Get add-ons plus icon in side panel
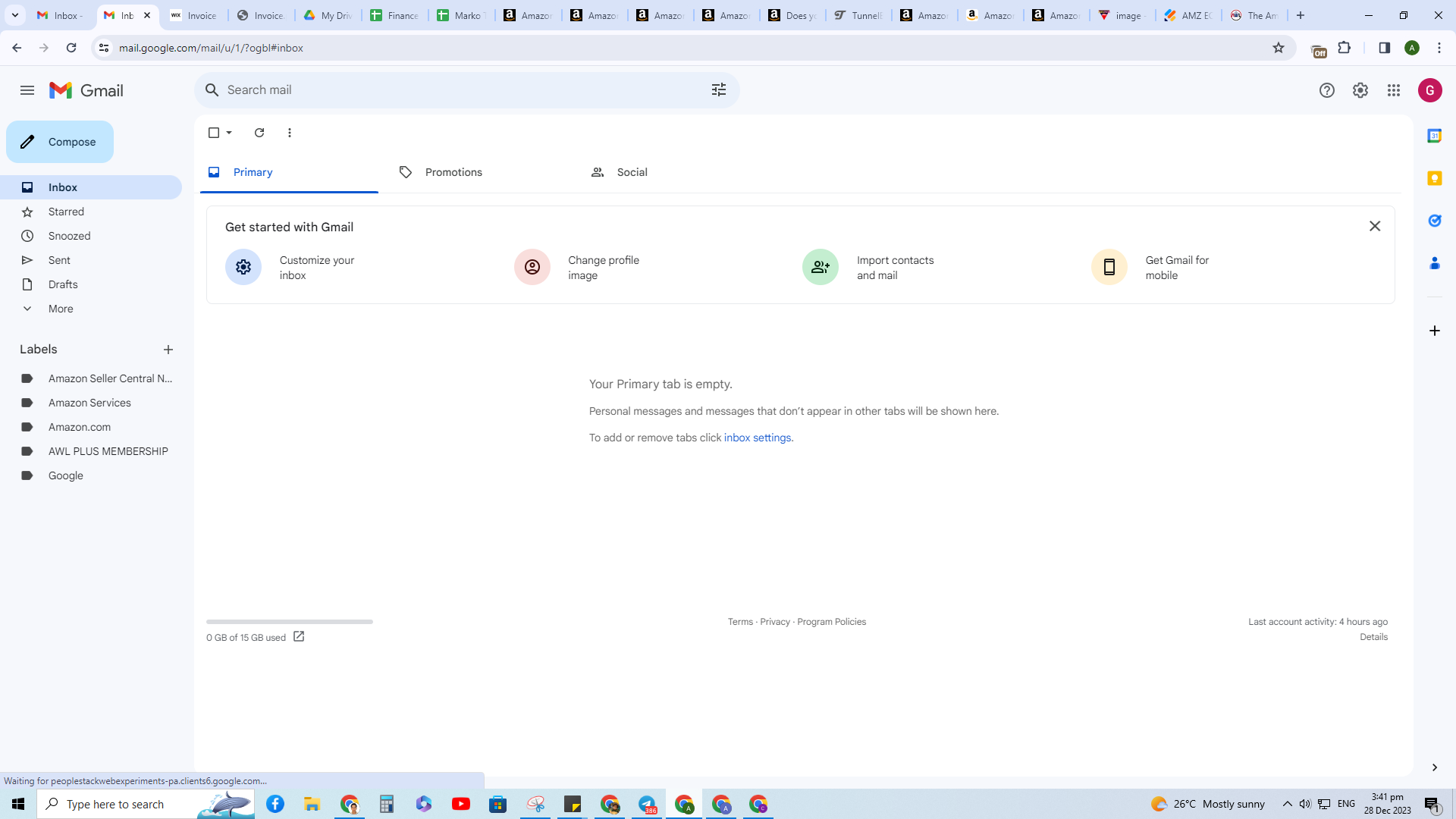 click(x=1434, y=331)
